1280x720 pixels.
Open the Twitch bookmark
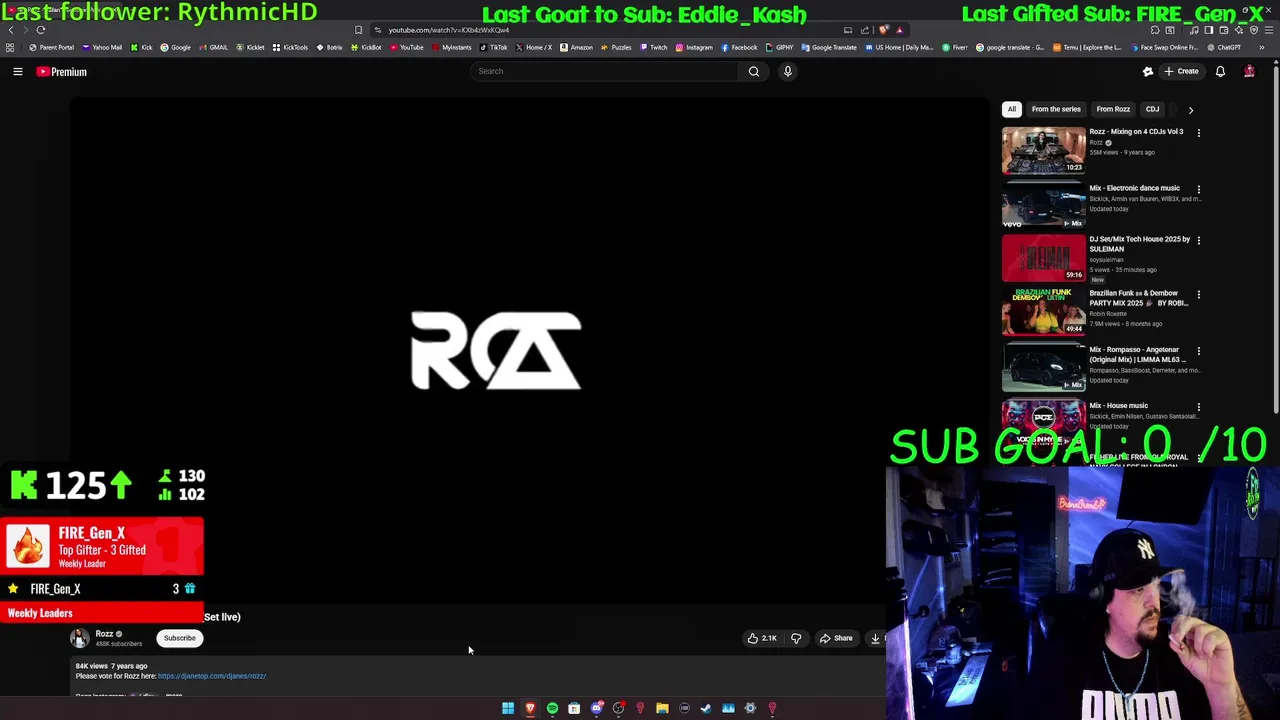click(x=654, y=47)
